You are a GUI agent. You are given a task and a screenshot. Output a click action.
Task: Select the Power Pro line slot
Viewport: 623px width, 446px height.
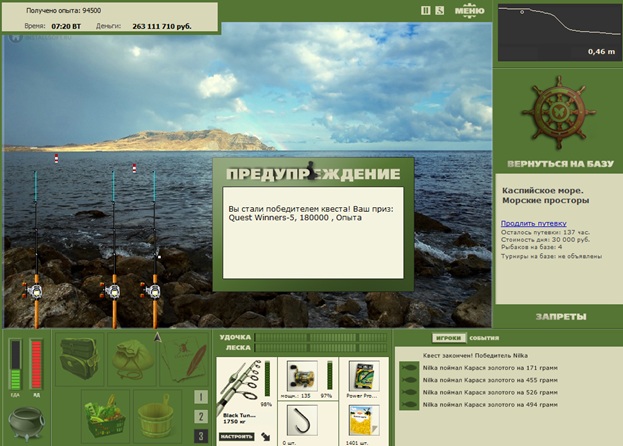364,376
